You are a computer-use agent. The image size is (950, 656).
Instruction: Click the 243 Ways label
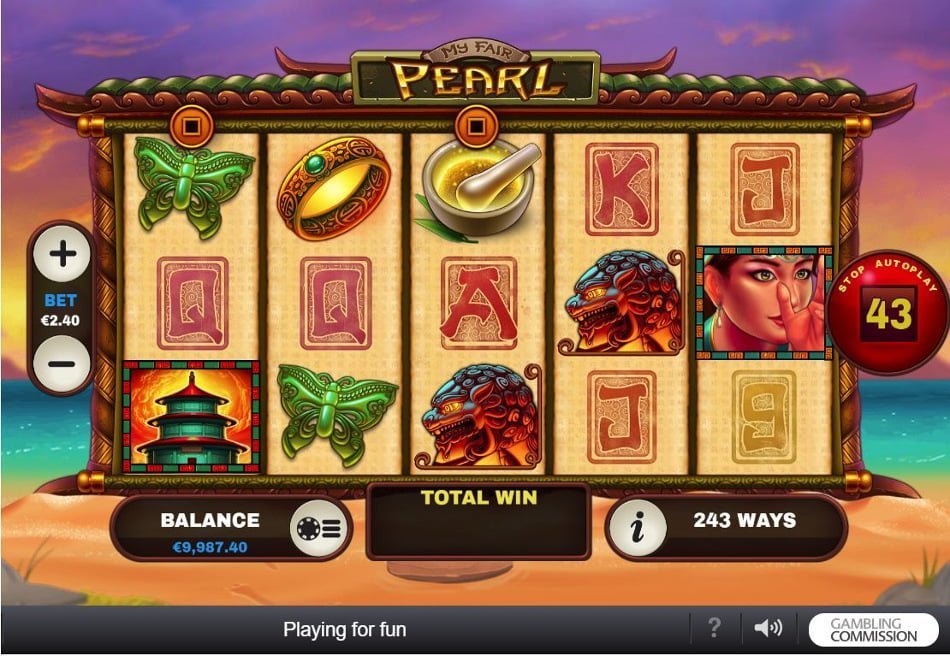(745, 520)
